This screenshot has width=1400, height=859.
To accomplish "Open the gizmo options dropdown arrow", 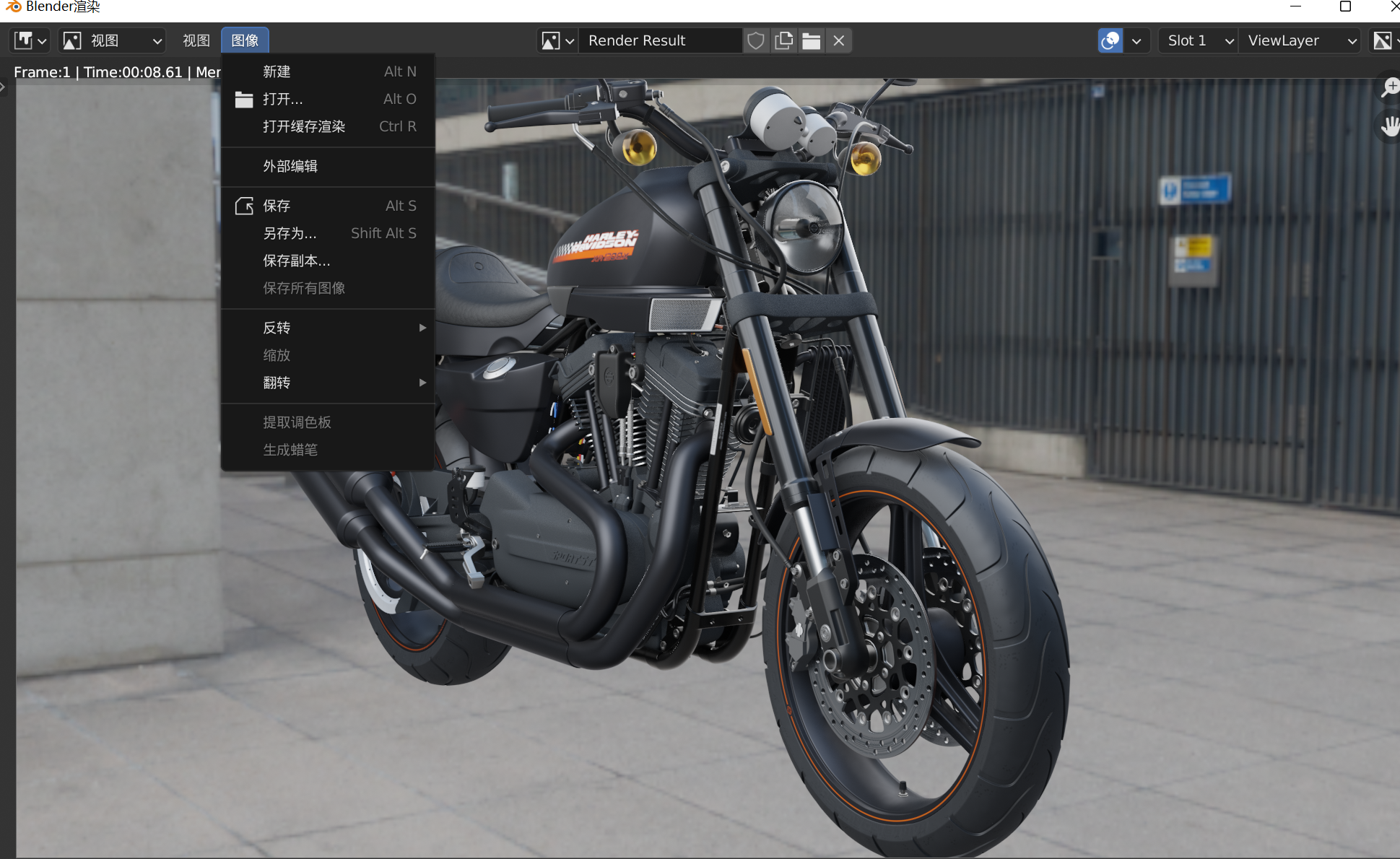I will [1136, 40].
